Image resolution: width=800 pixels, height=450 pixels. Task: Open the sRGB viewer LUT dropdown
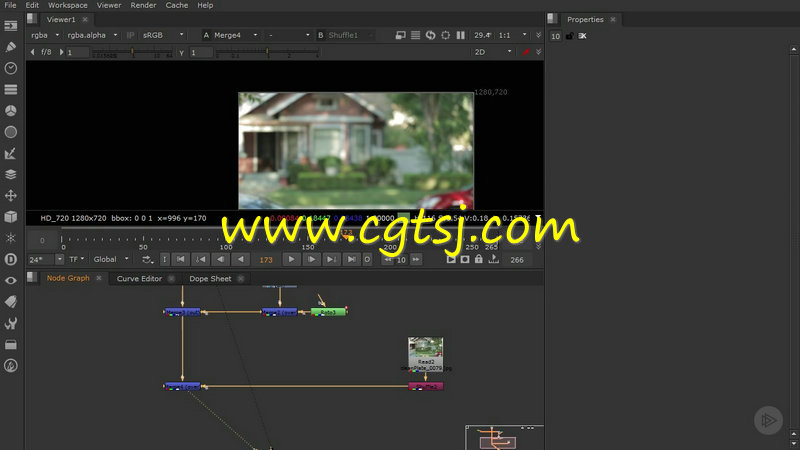(163, 35)
